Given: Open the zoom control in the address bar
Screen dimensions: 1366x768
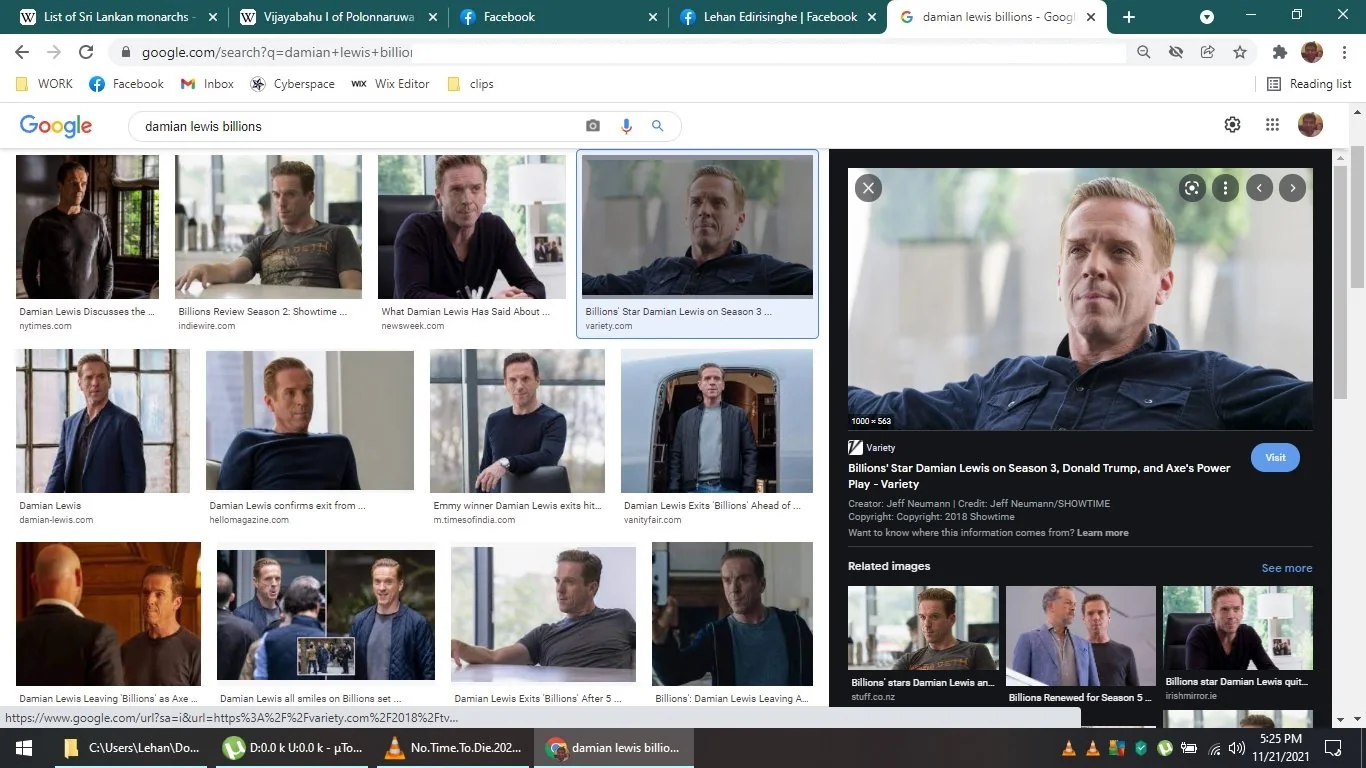Looking at the screenshot, I should (1144, 52).
